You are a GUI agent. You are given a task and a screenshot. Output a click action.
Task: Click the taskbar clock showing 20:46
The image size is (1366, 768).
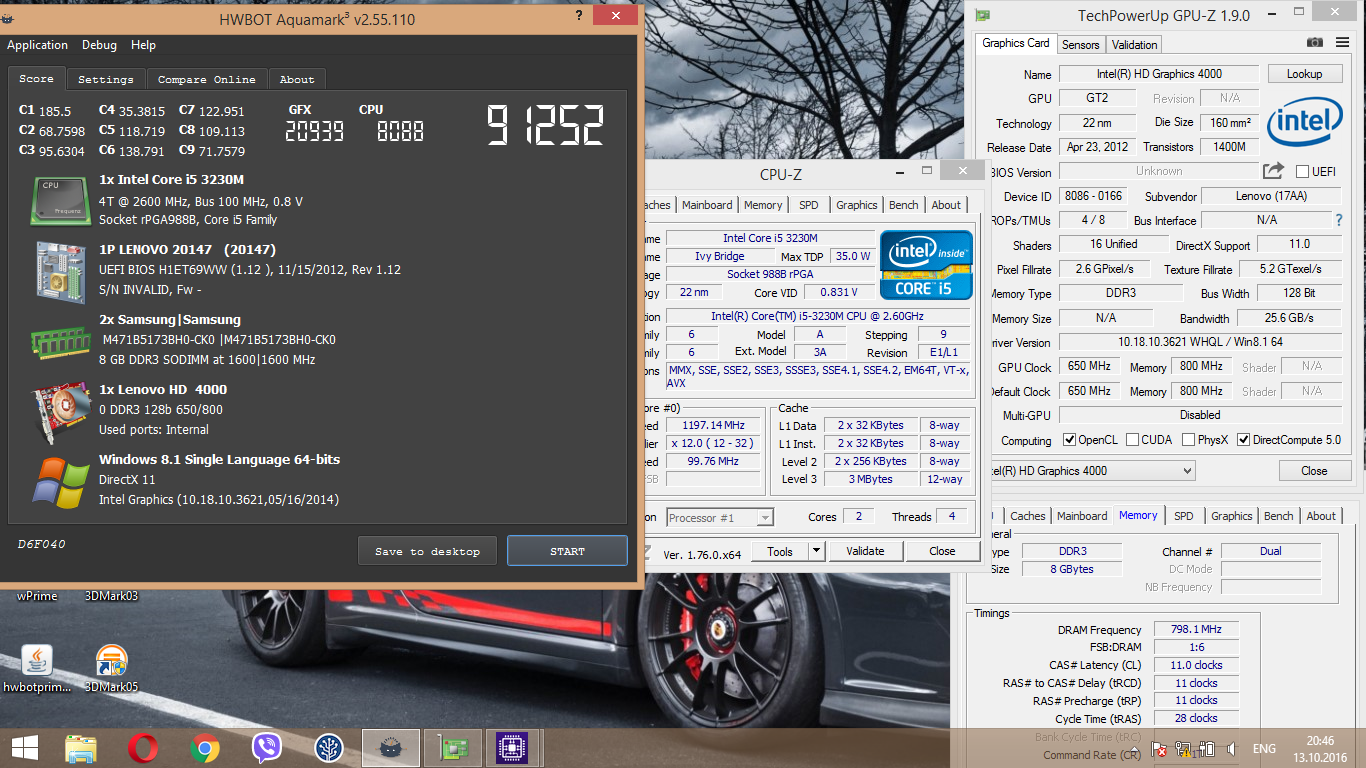coord(1320,742)
